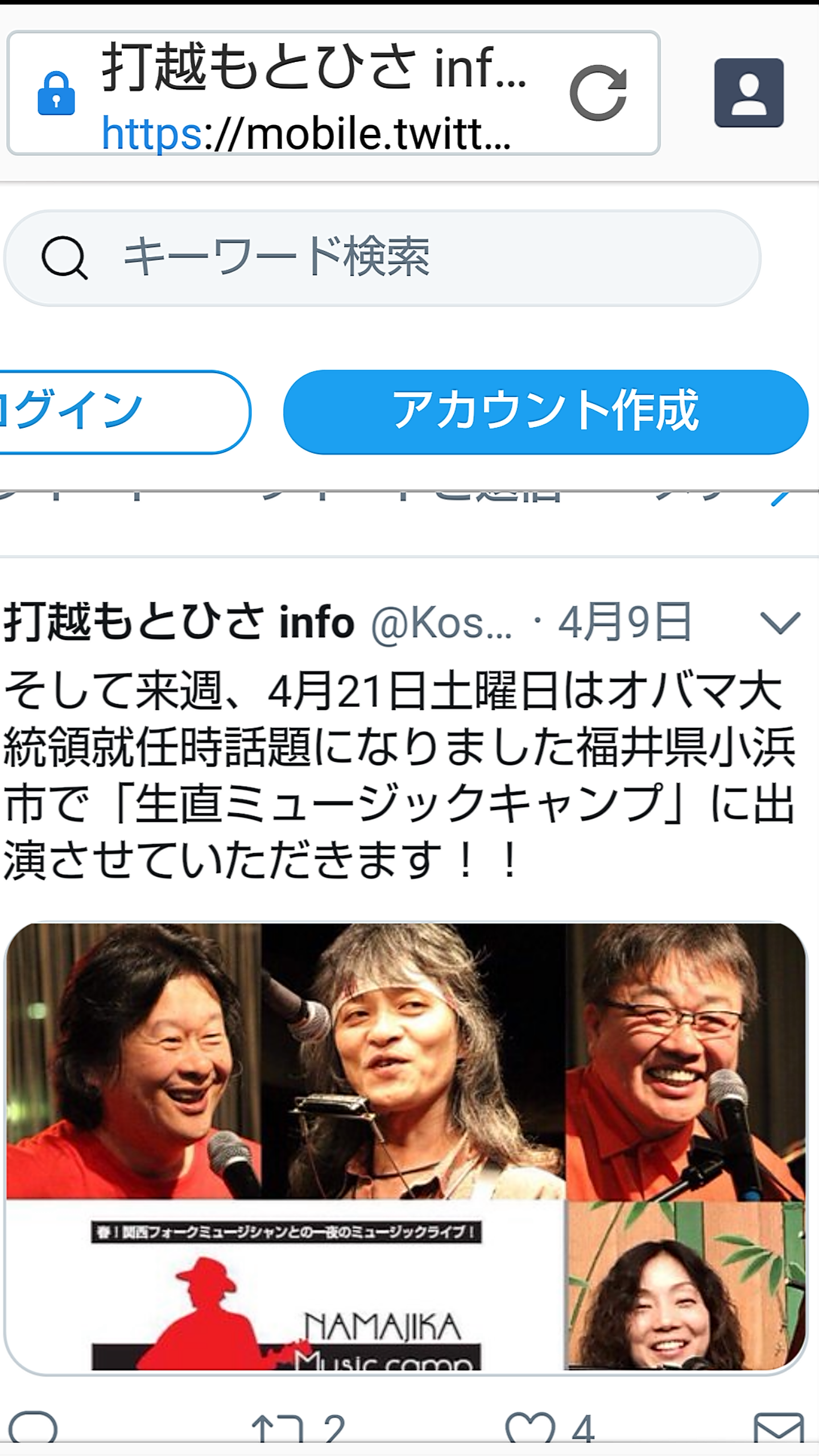Tap the page title in address bar

pyautogui.click(x=315, y=67)
